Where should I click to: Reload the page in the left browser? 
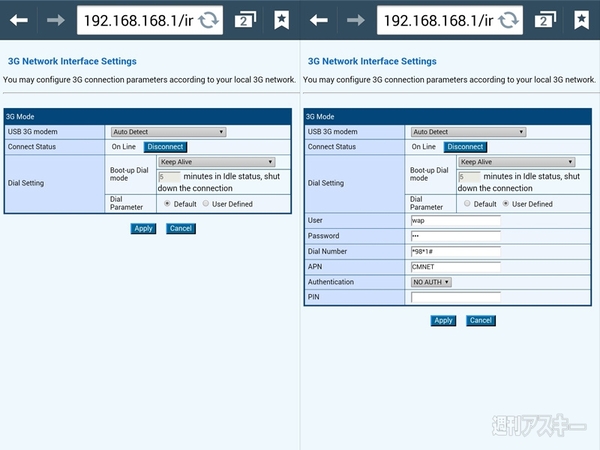(x=209, y=20)
